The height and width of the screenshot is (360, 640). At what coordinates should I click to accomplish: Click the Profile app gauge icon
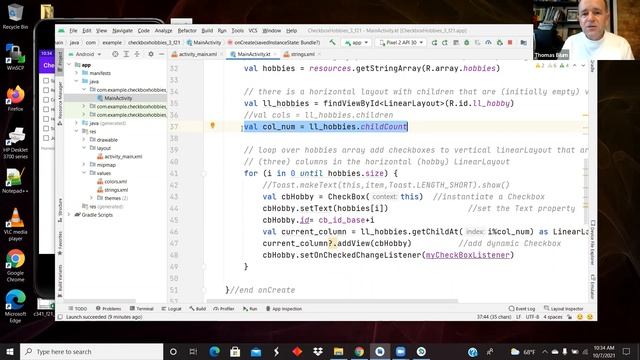(488, 42)
